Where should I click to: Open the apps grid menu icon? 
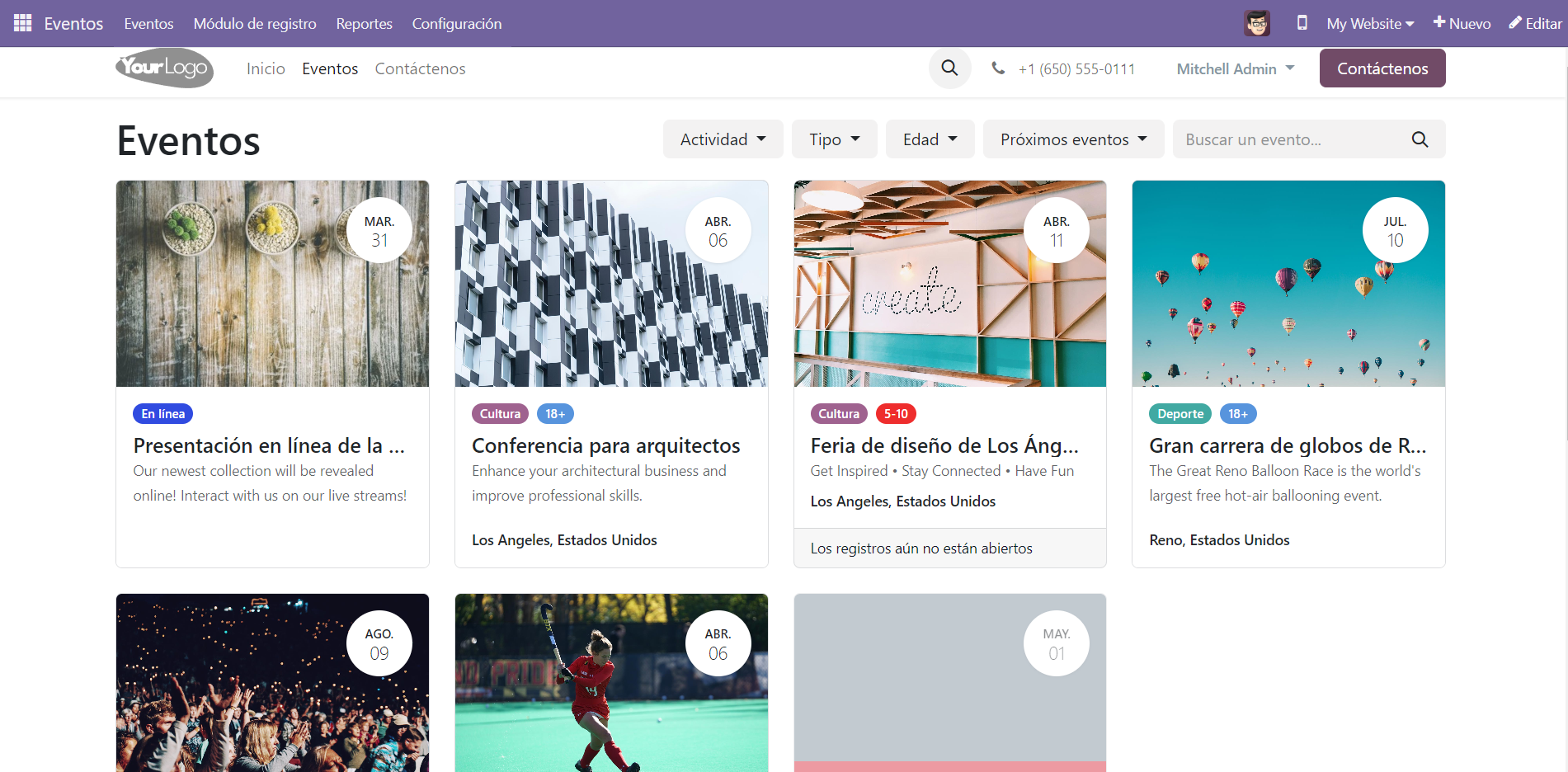[23, 23]
